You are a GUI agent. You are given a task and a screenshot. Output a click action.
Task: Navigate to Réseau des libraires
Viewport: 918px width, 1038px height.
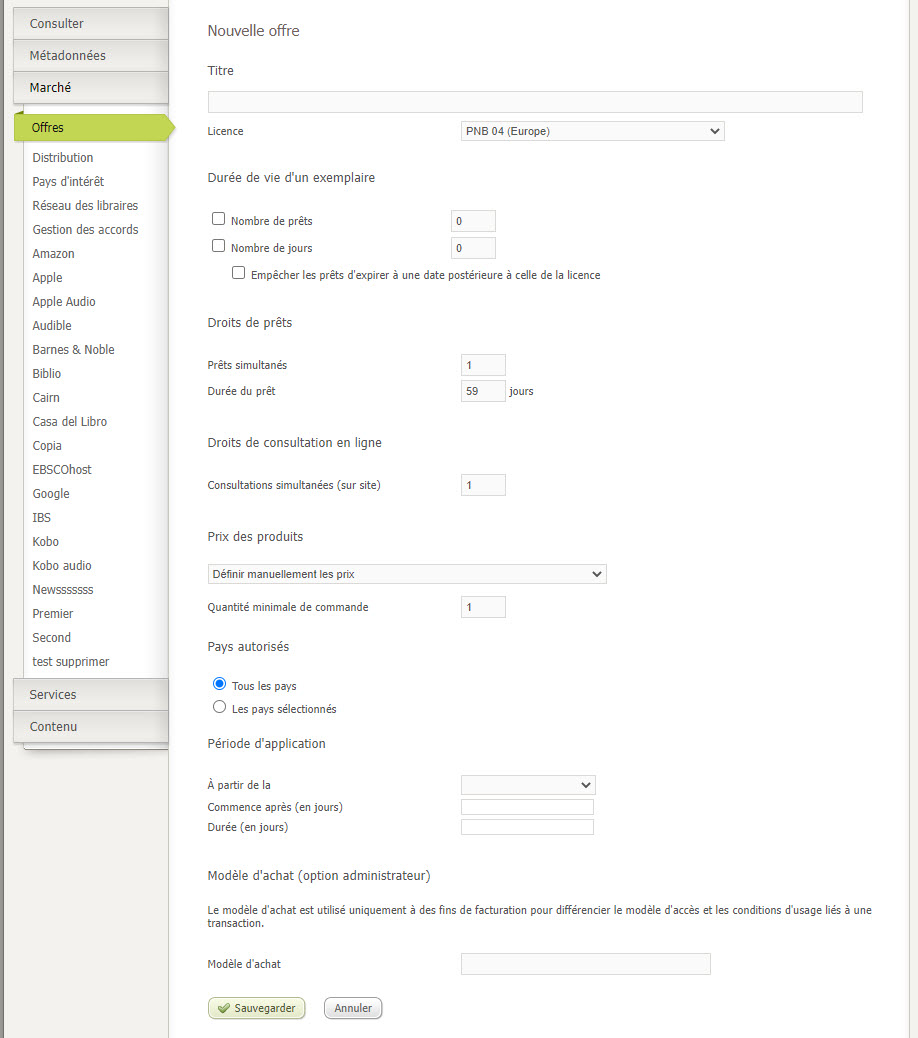85,205
